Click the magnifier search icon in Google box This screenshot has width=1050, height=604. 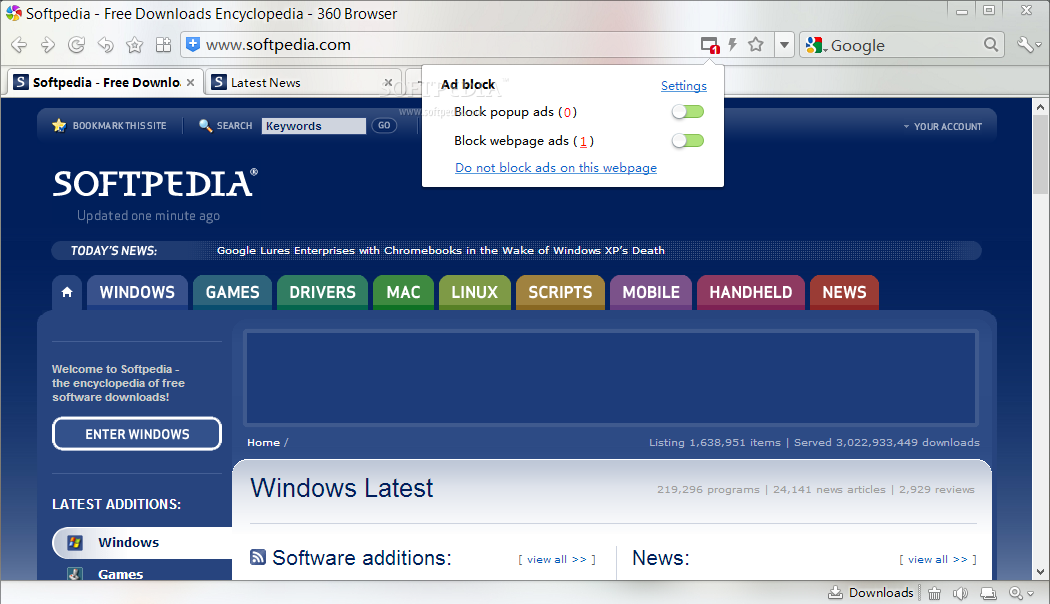click(x=991, y=44)
